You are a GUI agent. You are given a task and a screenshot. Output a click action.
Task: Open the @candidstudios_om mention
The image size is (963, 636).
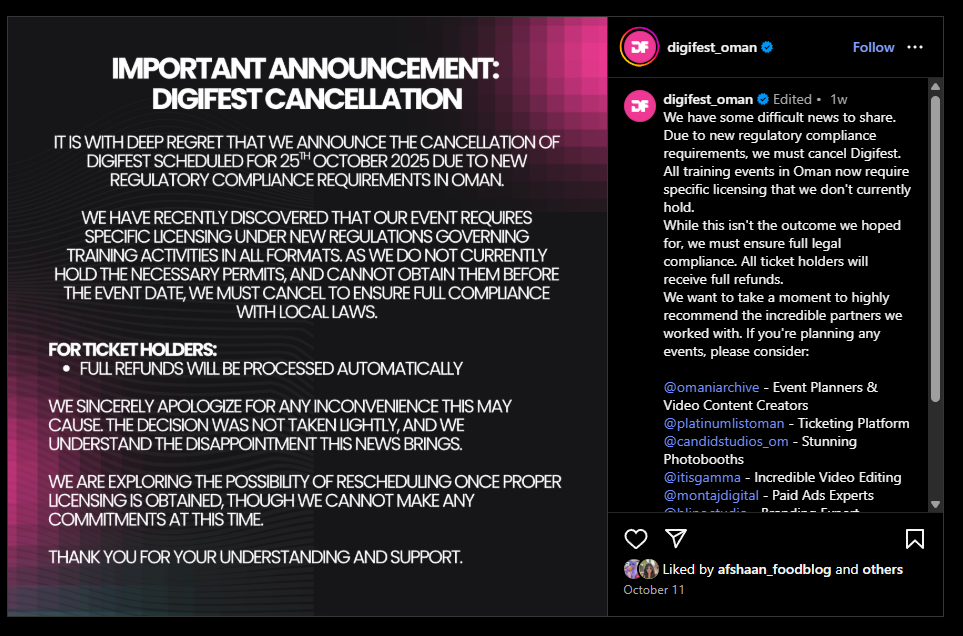pyautogui.click(x=725, y=441)
